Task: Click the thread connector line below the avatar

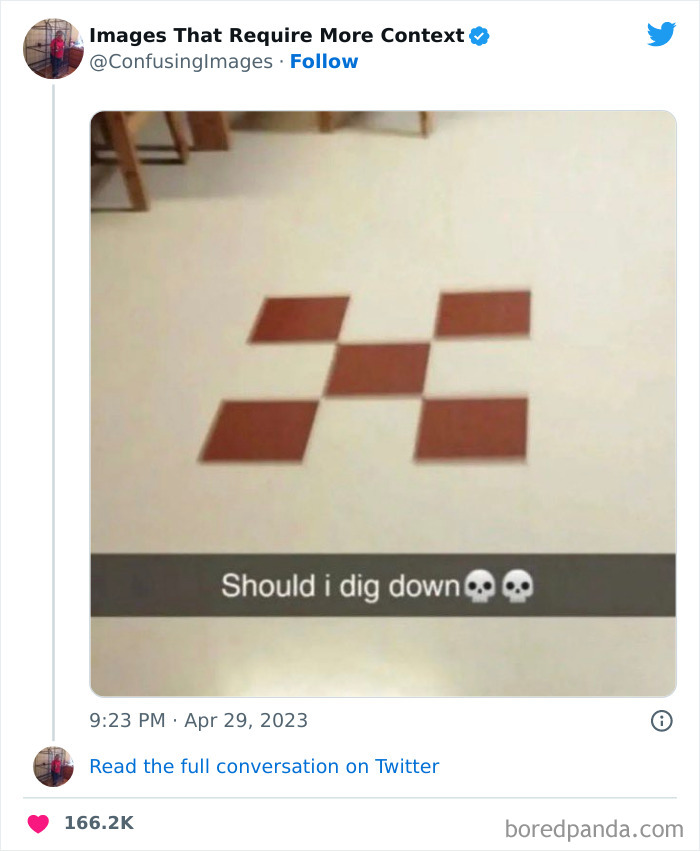Action: click(53, 400)
